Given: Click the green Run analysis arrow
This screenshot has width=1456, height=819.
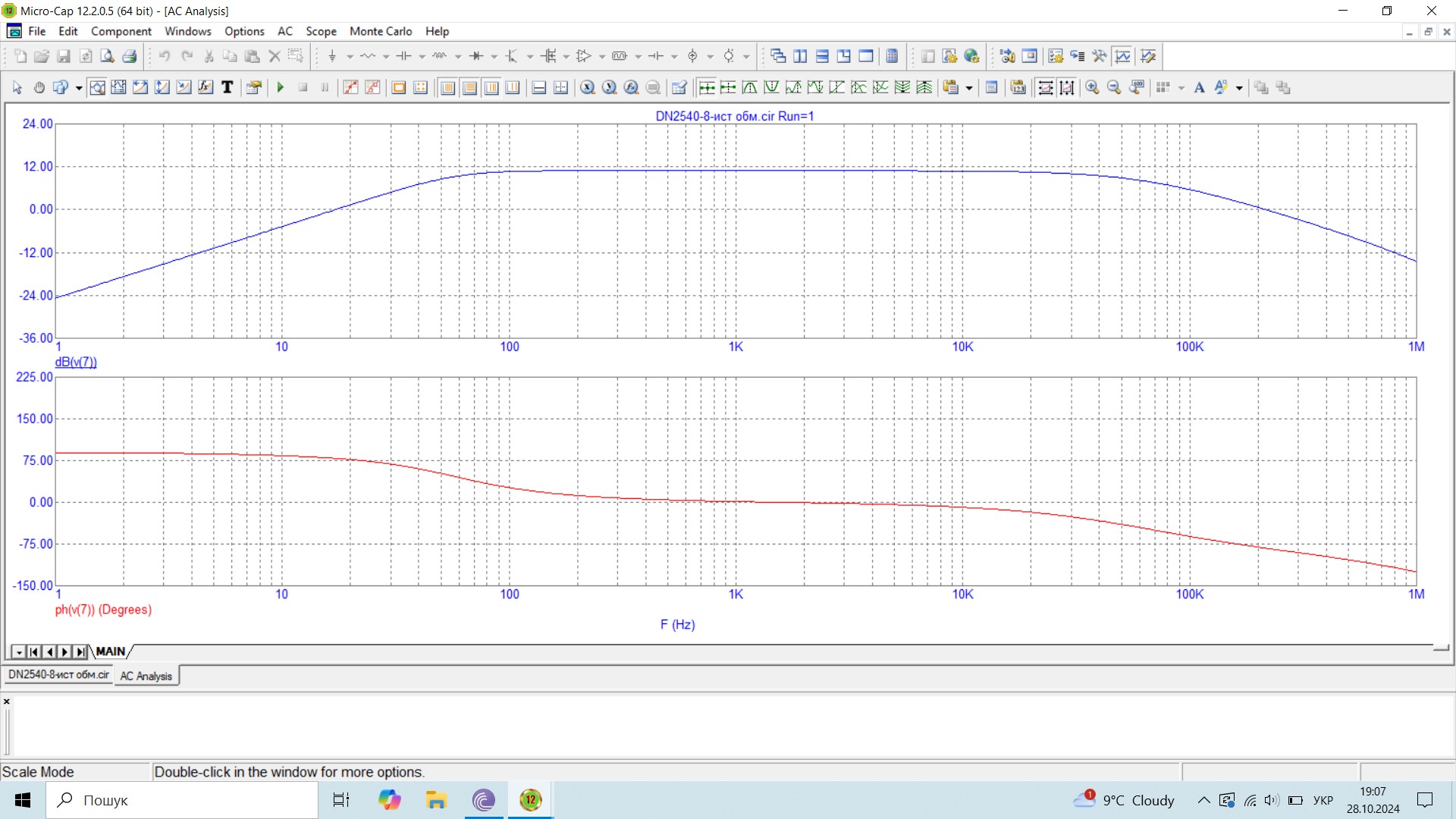Looking at the screenshot, I should click(x=281, y=88).
